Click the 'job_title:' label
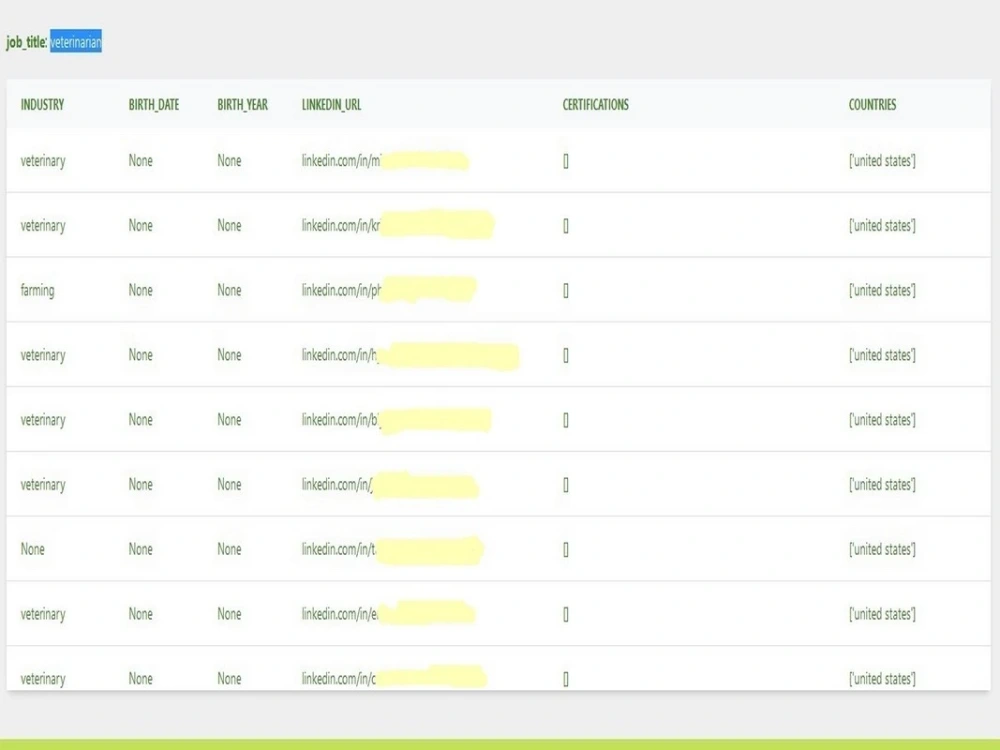The height and width of the screenshot is (750, 1000). pyautogui.click(x=27, y=43)
